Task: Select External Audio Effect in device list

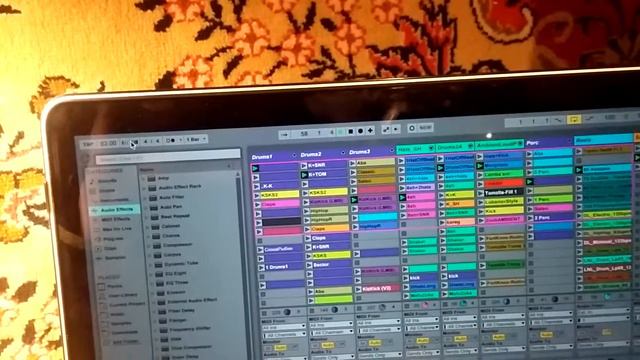Action: (x=192, y=301)
